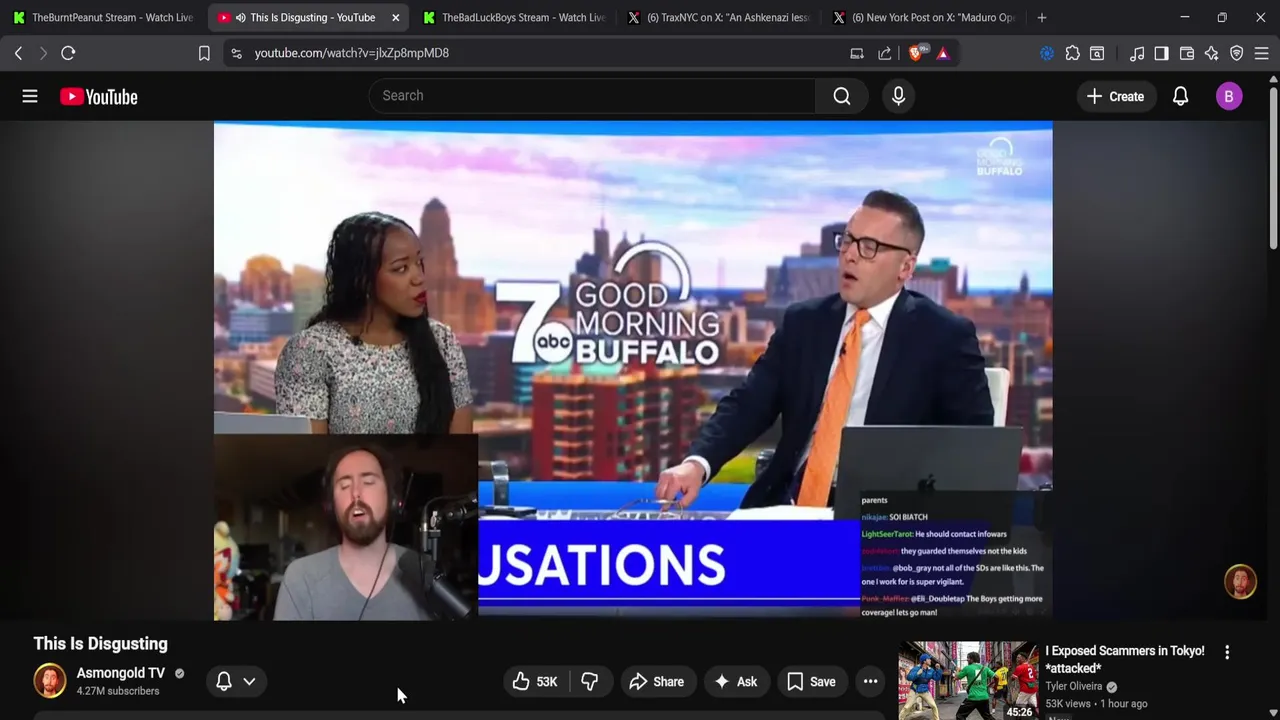
Task: Switch to New York Post on X tab
Action: 924,17
